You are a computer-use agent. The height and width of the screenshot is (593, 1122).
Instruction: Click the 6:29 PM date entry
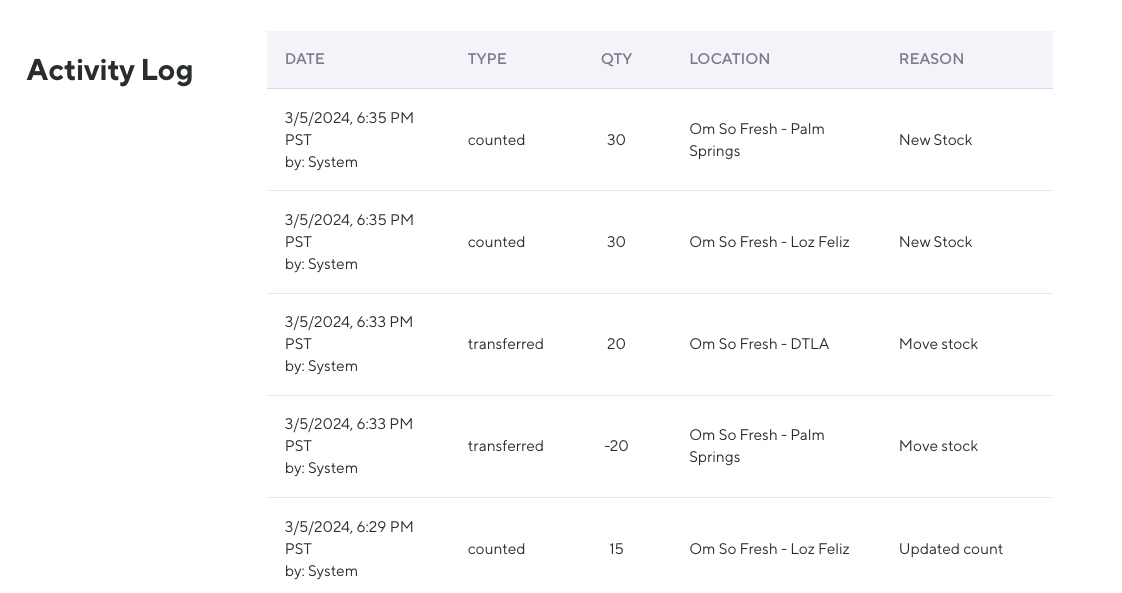348,527
